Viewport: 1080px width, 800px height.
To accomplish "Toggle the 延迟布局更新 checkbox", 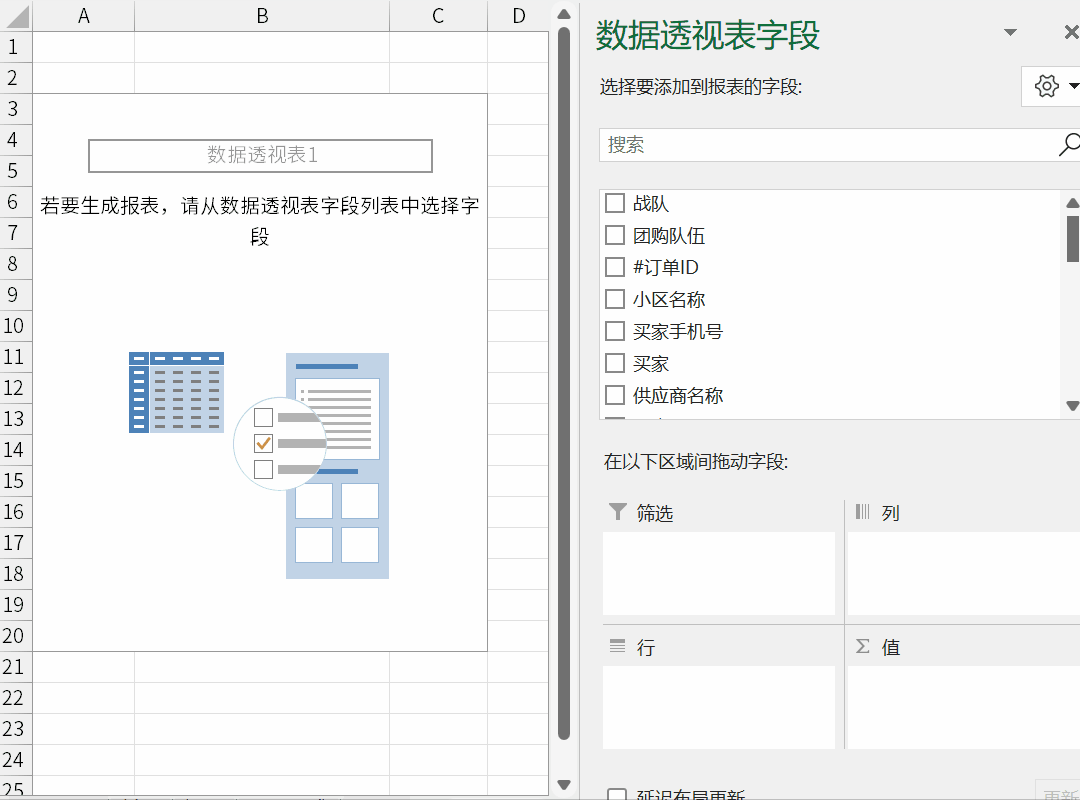I will pyautogui.click(x=616, y=794).
